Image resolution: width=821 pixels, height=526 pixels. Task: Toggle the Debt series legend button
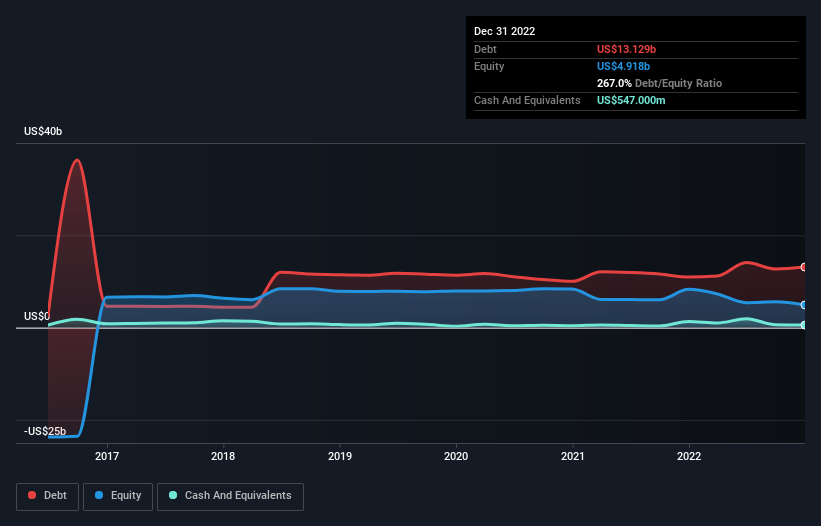point(48,496)
